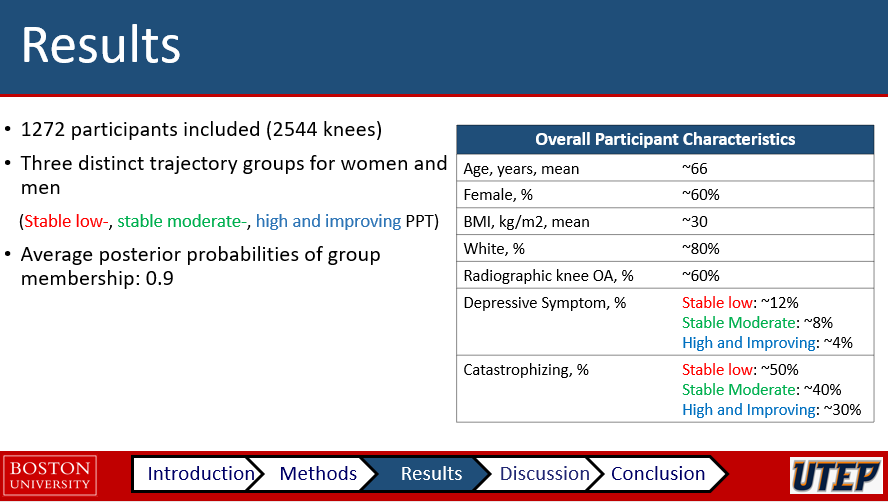
Task: Click the UTEP logo
Action: click(x=836, y=475)
